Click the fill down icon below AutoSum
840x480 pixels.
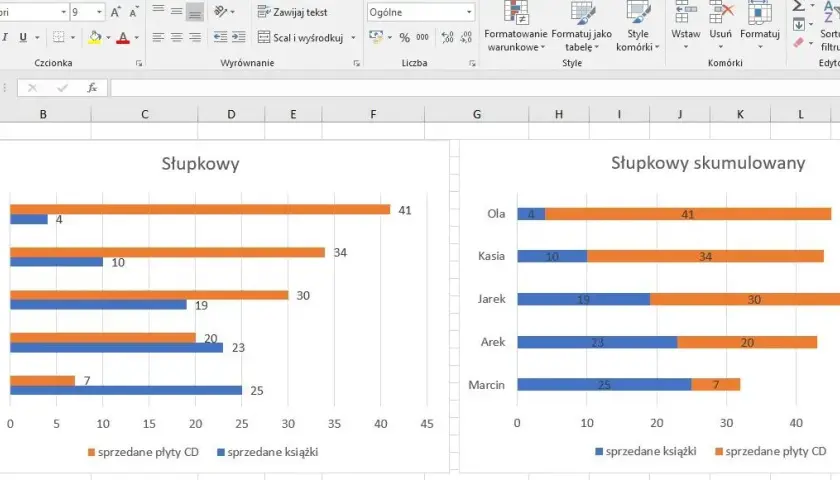[799, 24]
